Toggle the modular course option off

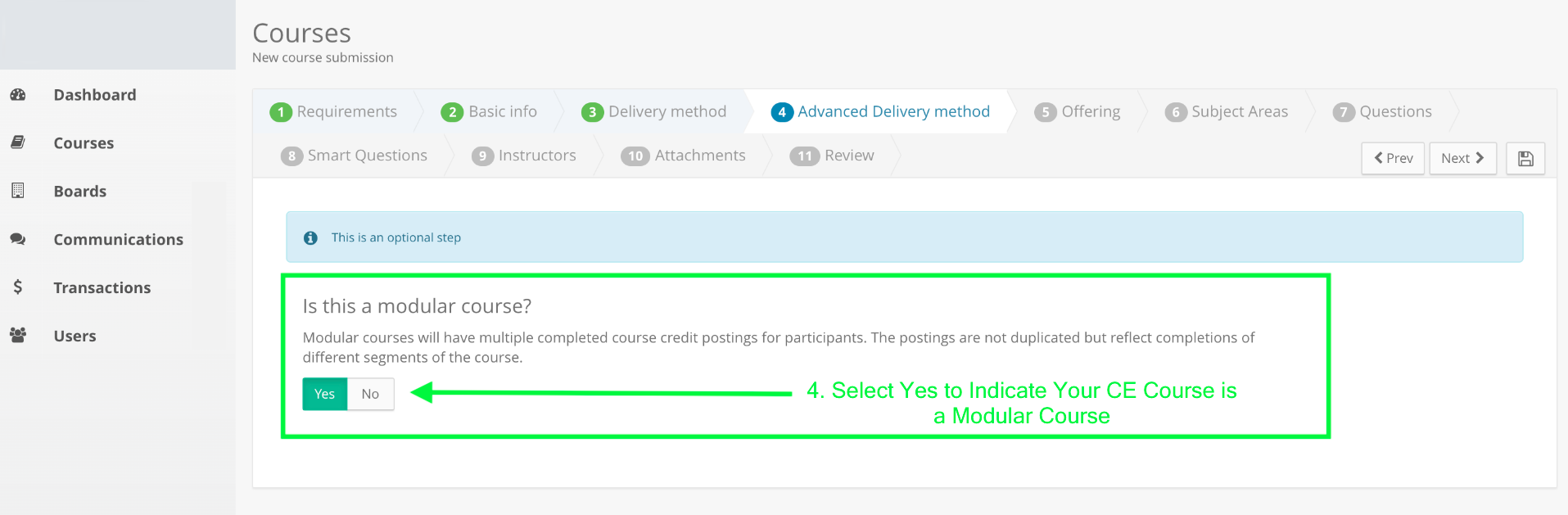point(370,394)
